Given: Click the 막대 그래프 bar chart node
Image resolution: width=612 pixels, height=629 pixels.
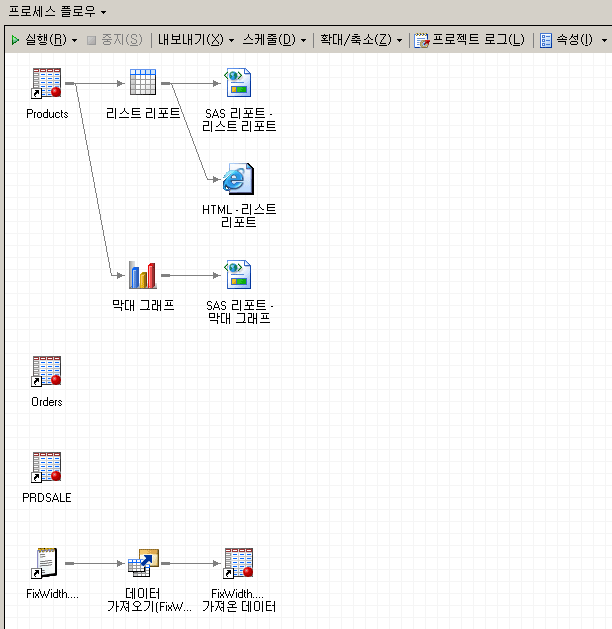Looking at the screenshot, I should pyautogui.click(x=143, y=275).
